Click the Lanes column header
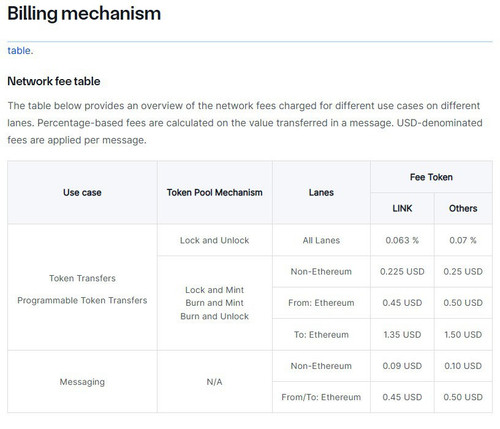This screenshot has width=500, height=429. (x=321, y=192)
